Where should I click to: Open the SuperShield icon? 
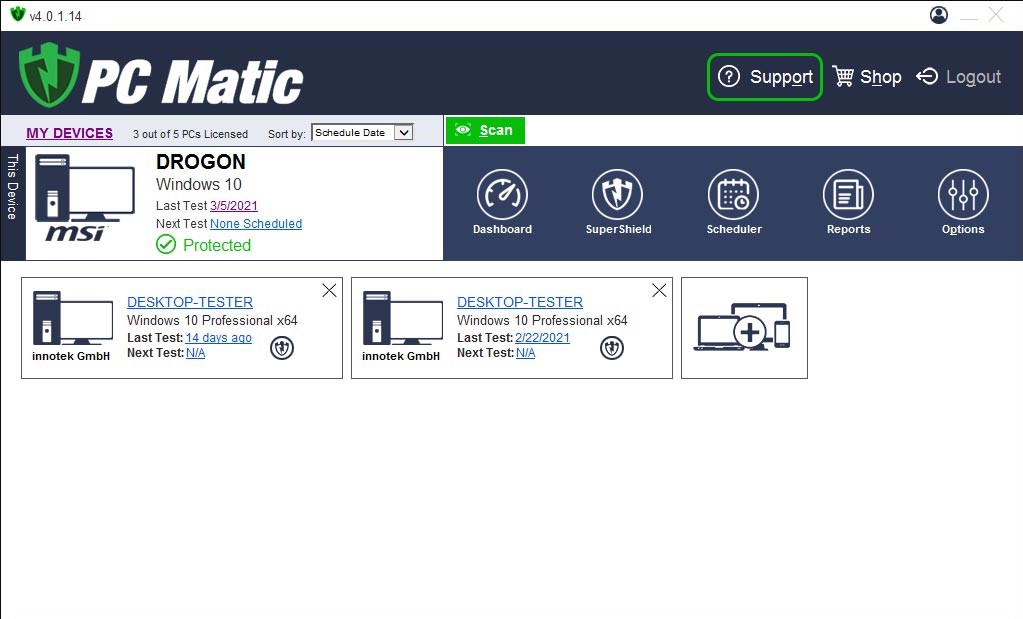[618, 195]
